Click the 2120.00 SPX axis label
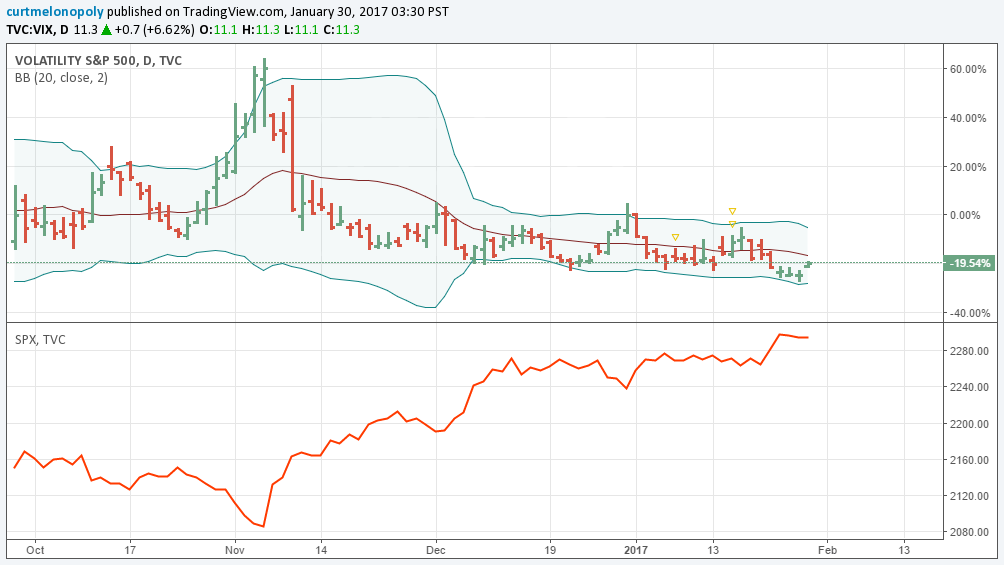 969,496
